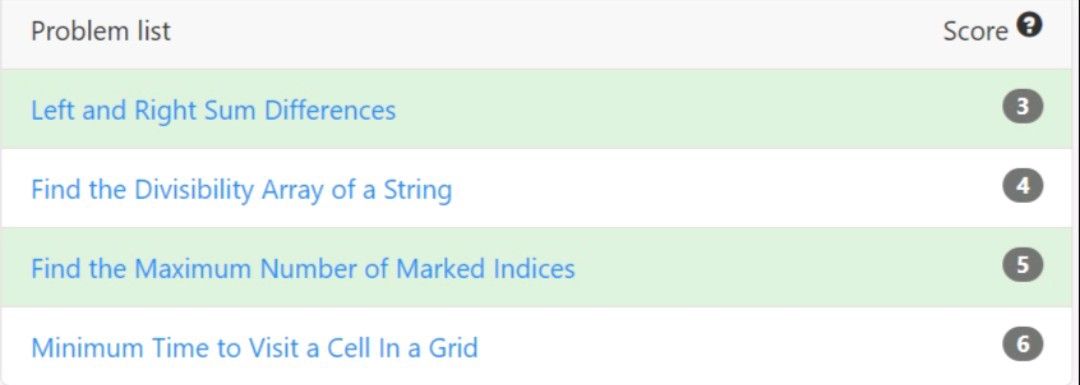Click the word String in the second problem title
The height and width of the screenshot is (385, 1080).
tap(417, 190)
